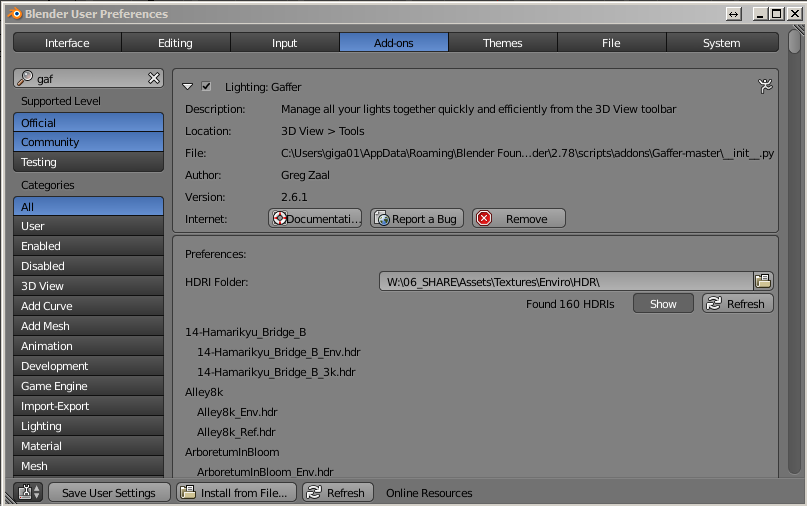Clear the gaf search text

153,78
